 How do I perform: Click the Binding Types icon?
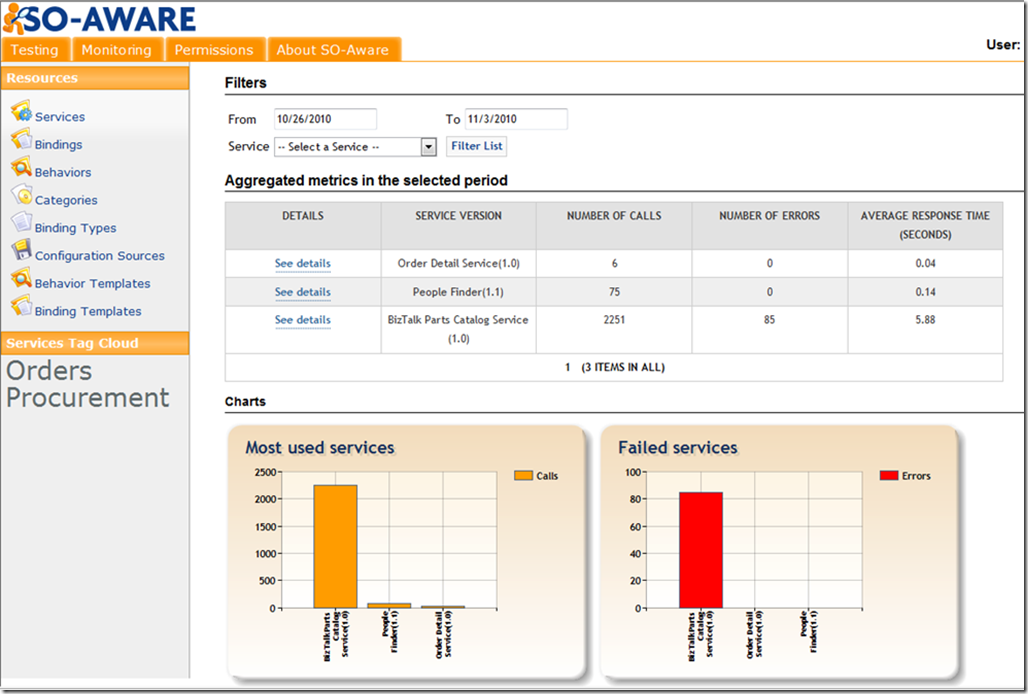pyautogui.click(x=21, y=223)
